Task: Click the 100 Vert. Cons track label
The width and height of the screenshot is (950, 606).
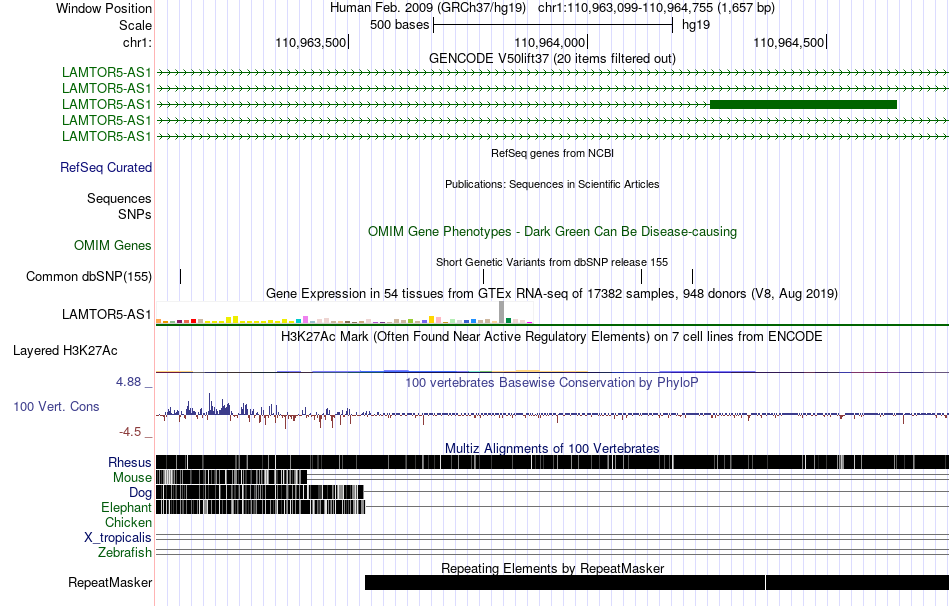Action: (56, 407)
